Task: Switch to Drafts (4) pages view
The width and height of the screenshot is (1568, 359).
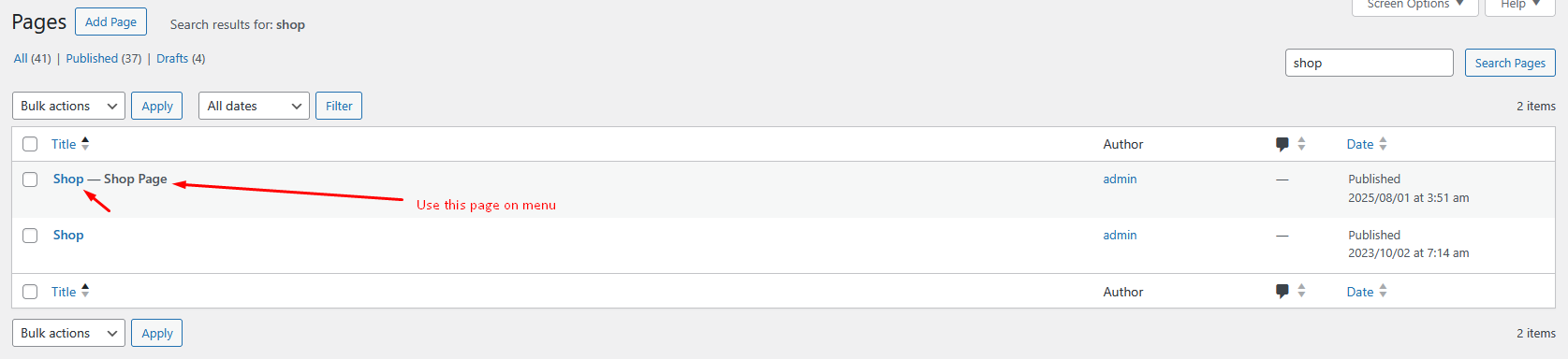Action: 181,58
